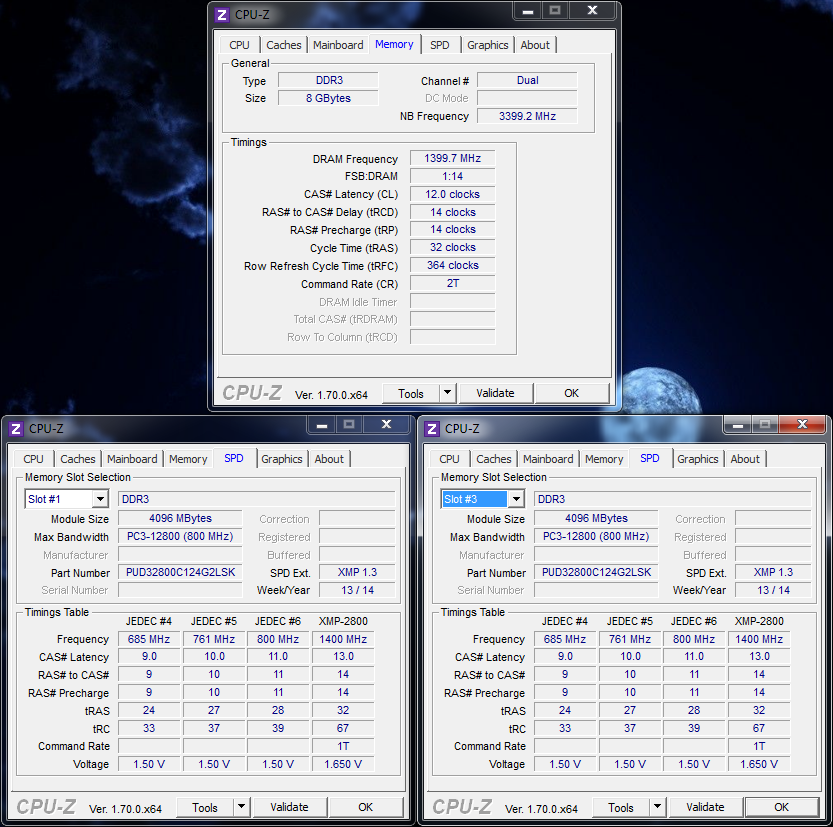Screen dimensions: 833x827
Task: Minimize the Slot #1 CPU-Z window
Action: click(321, 424)
